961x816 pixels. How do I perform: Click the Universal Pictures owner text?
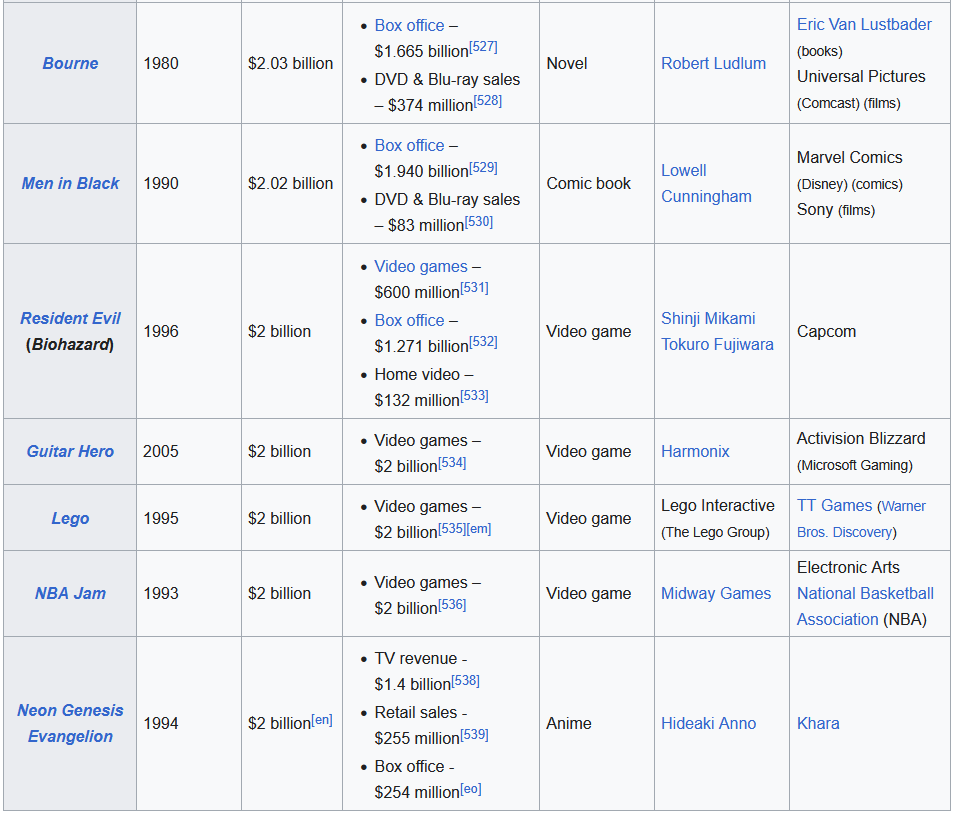861,77
